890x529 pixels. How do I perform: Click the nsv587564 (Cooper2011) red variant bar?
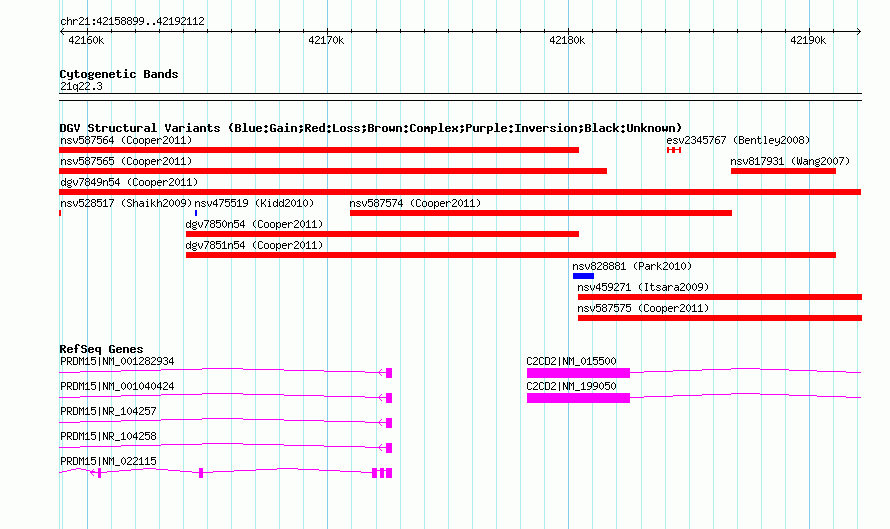click(x=319, y=150)
